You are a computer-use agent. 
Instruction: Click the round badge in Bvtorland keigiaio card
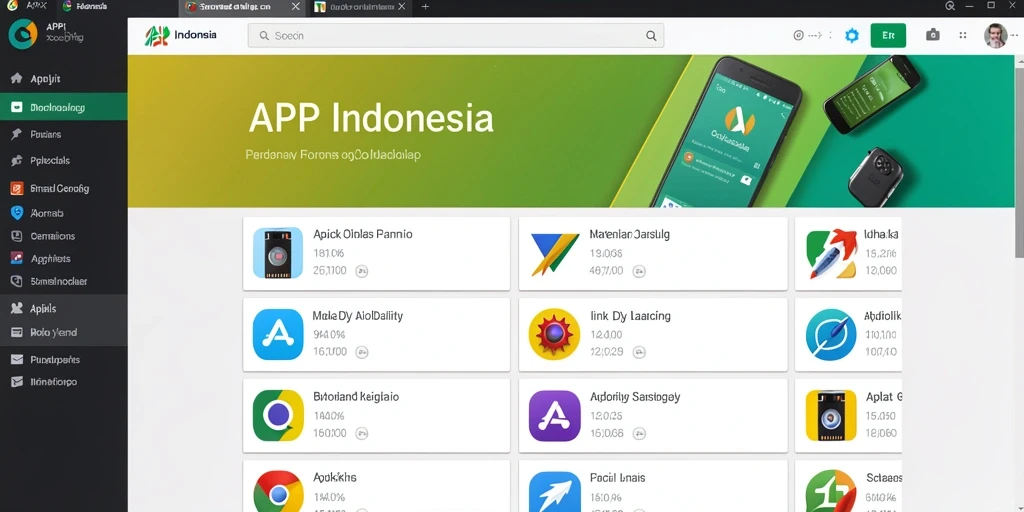point(361,432)
